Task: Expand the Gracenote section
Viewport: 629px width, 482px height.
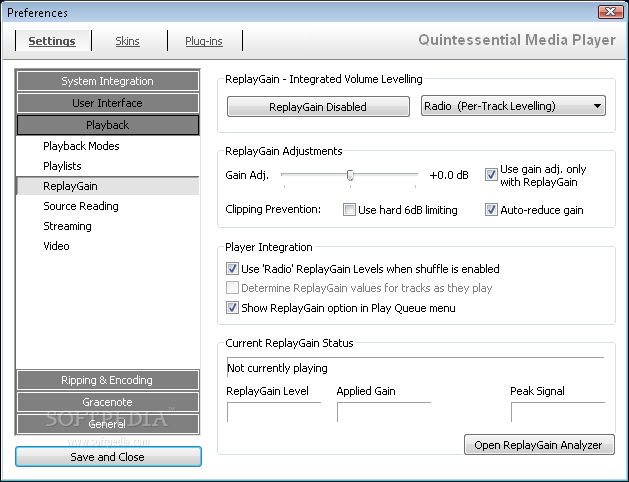Action: [x=108, y=402]
